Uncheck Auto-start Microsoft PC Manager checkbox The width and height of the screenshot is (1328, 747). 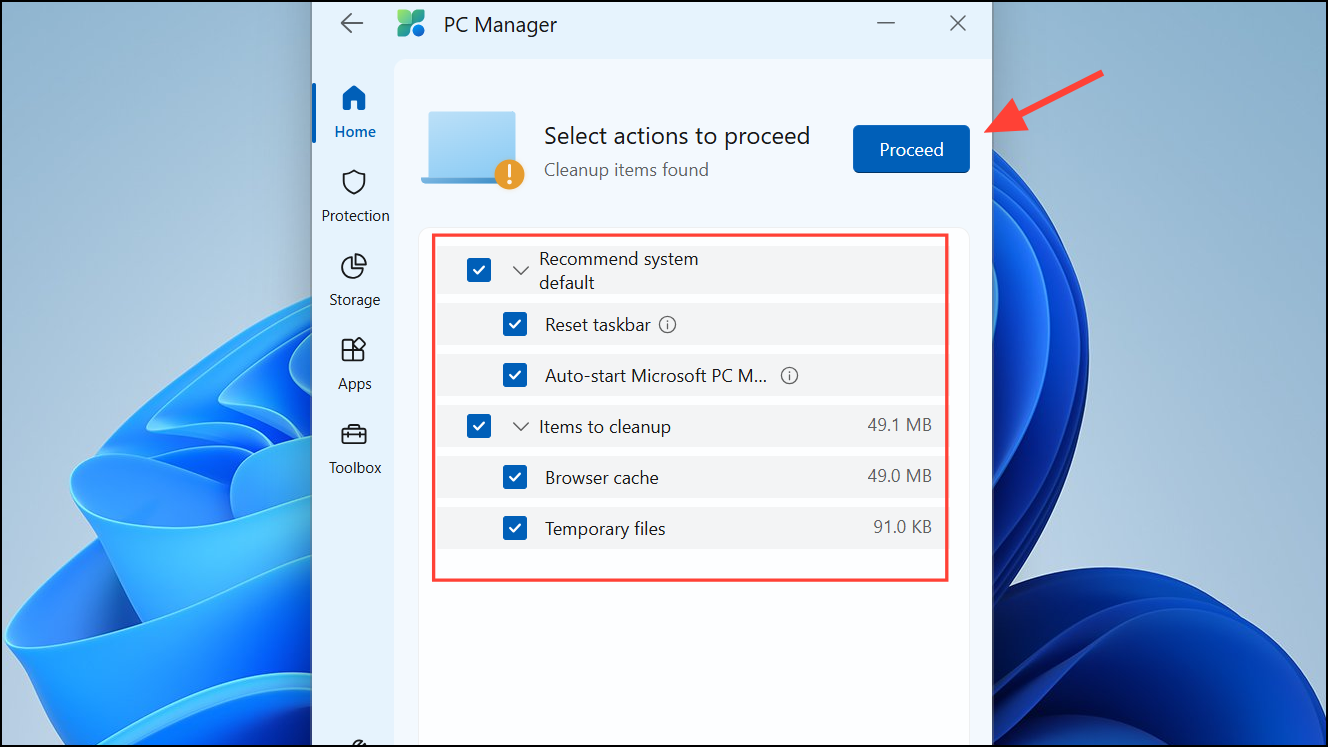[515, 375]
